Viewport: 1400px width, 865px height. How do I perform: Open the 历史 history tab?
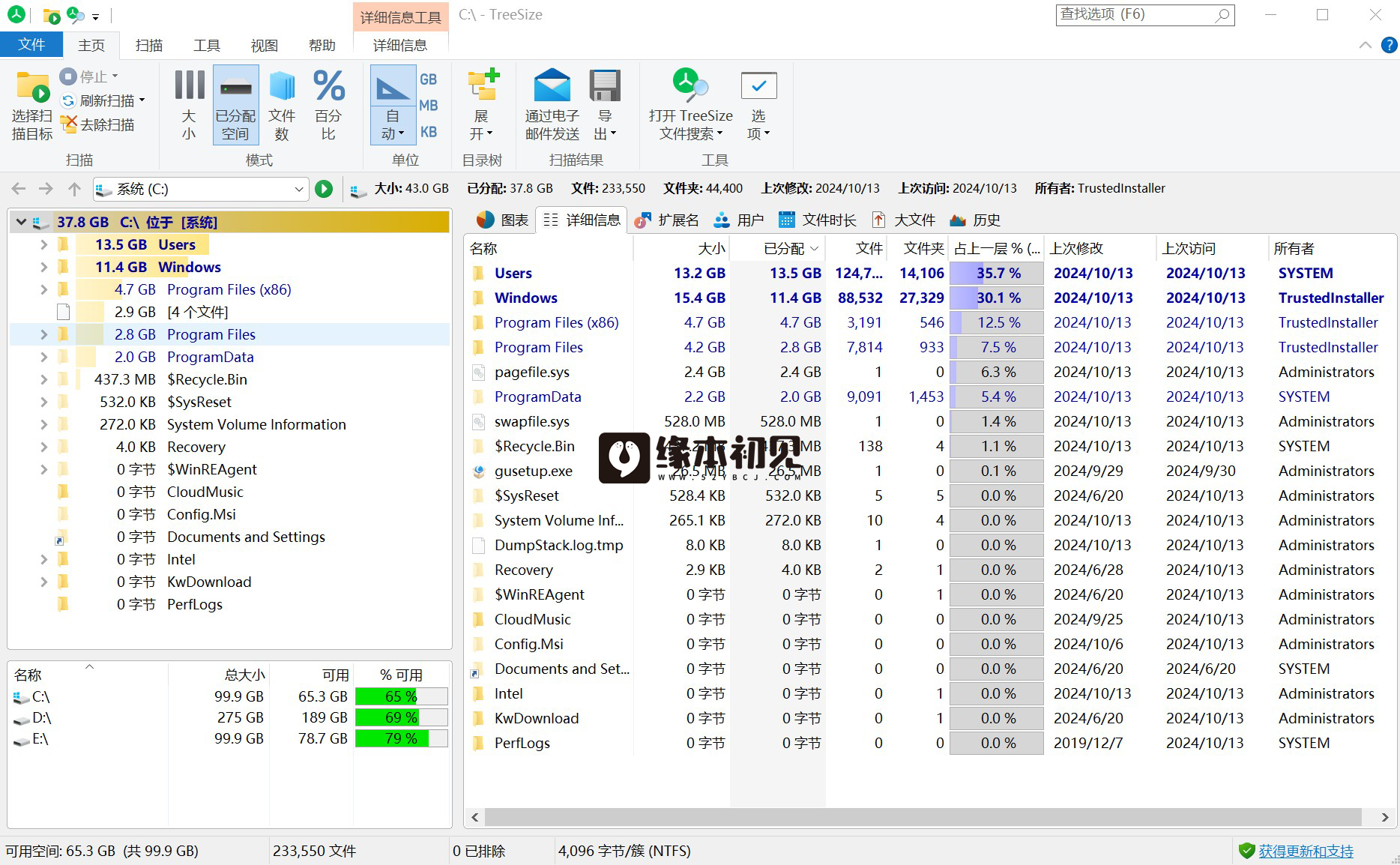coord(975,220)
